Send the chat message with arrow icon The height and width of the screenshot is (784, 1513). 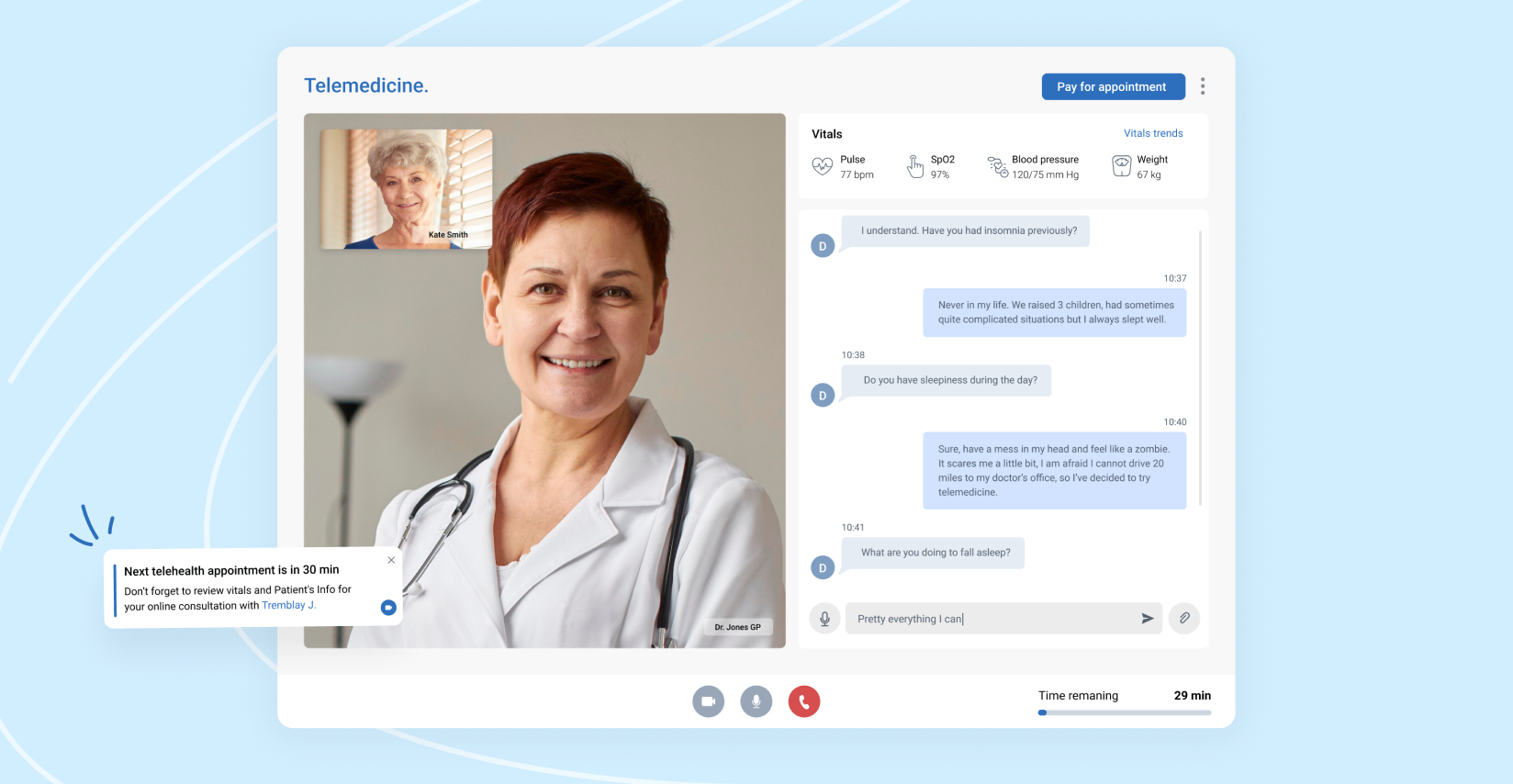point(1147,619)
